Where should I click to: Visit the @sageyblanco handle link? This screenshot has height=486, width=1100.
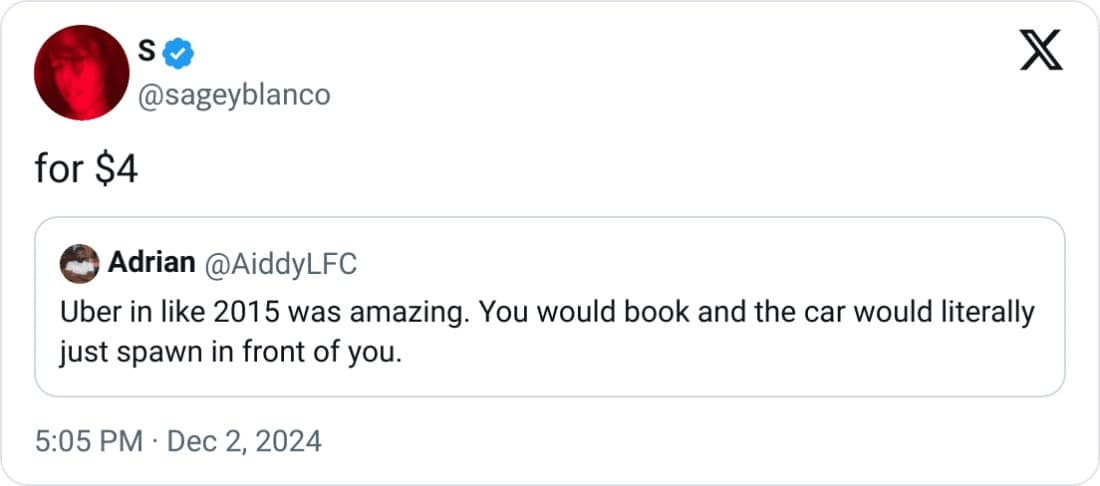[232, 94]
